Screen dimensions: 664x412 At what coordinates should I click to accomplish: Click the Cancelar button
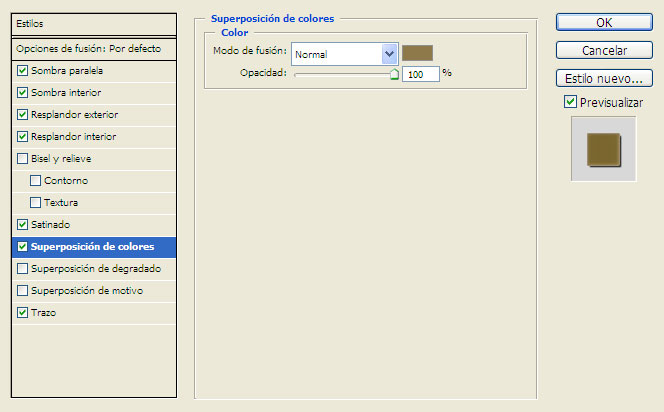pyautogui.click(x=604, y=50)
